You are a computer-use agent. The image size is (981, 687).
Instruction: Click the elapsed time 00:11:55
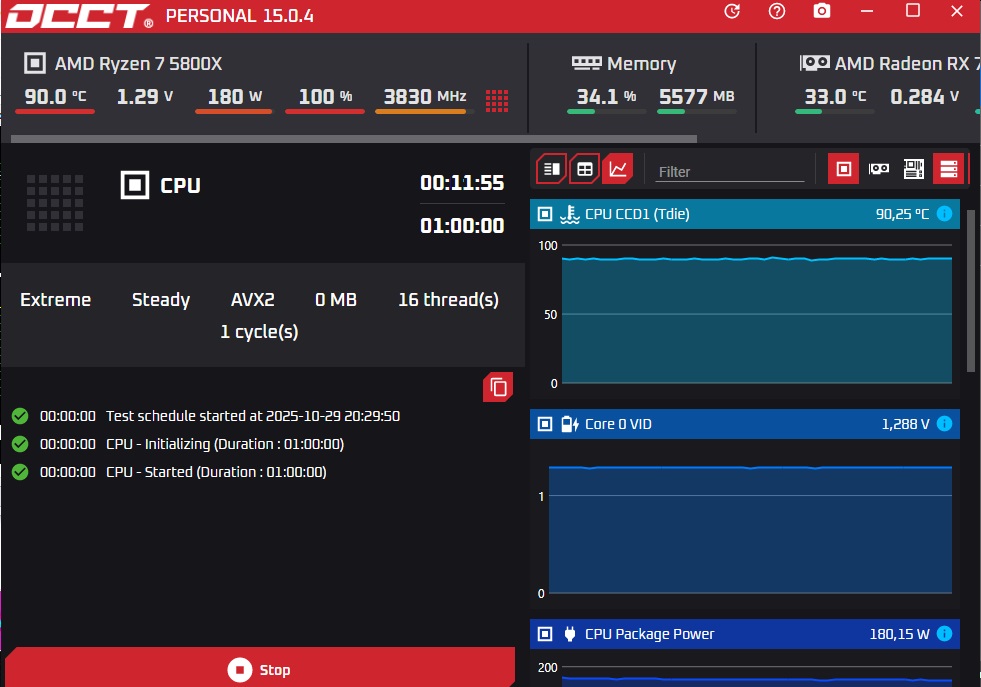click(x=462, y=183)
